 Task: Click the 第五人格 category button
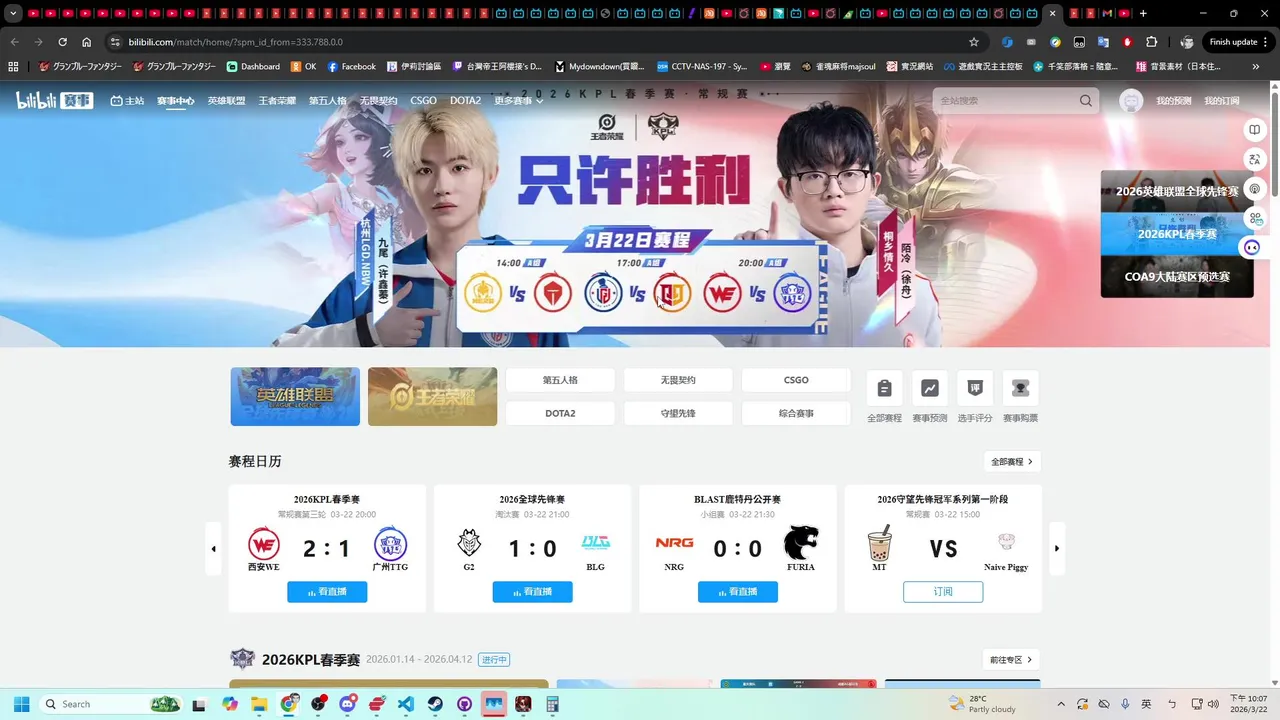[x=560, y=380]
